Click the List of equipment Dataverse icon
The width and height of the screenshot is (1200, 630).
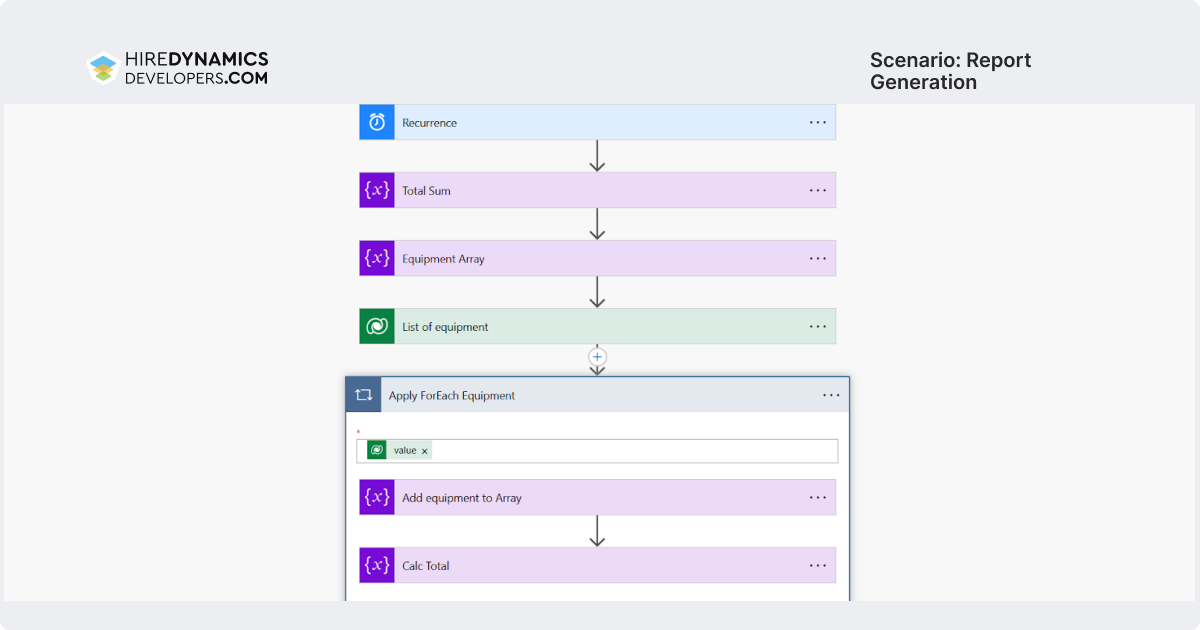(x=377, y=326)
